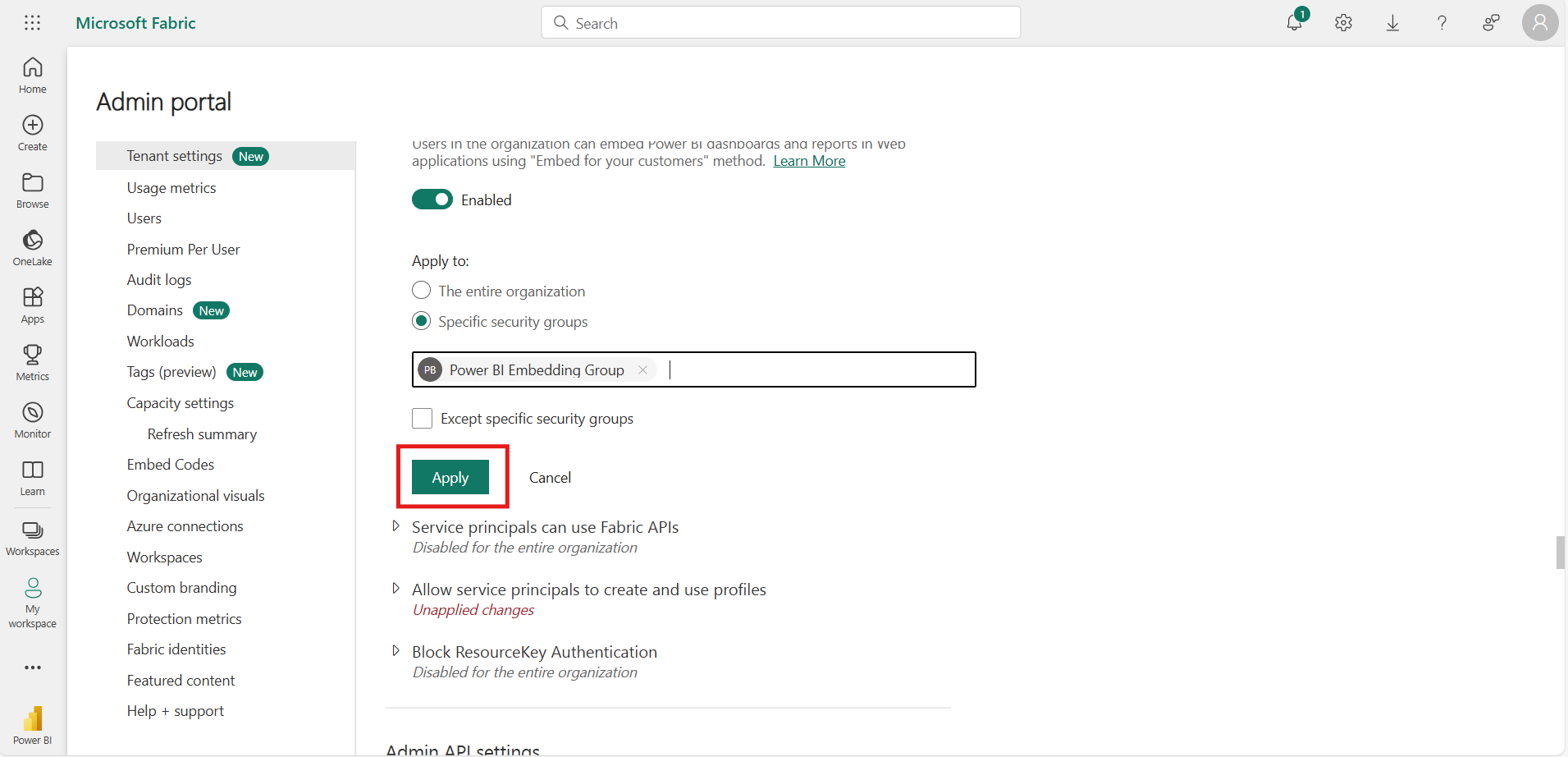
Task: Open the settings gear icon
Action: [1343, 23]
